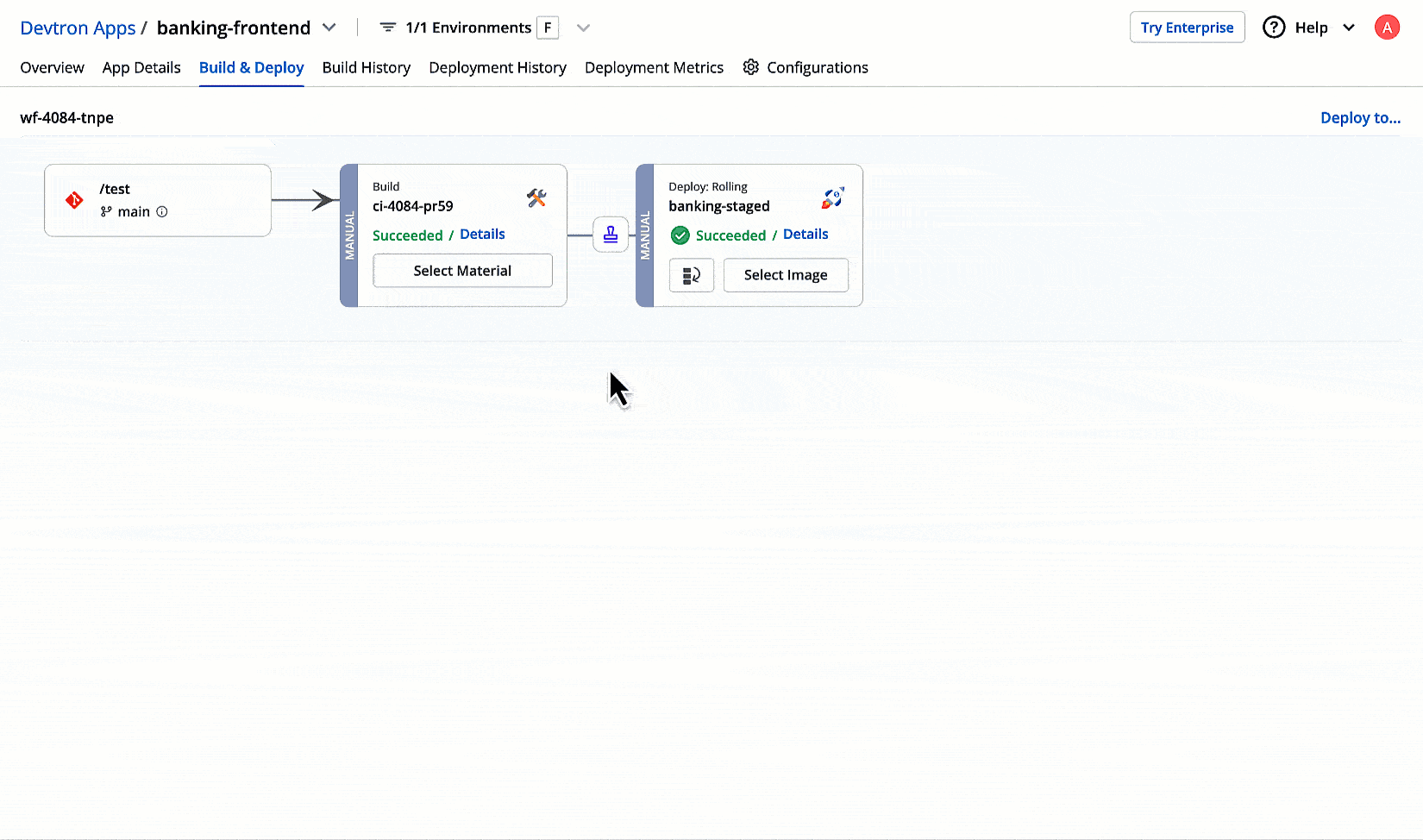The width and height of the screenshot is (1423, 840).
Task: Click the red git icon on /test source
Action: [75, 200]
